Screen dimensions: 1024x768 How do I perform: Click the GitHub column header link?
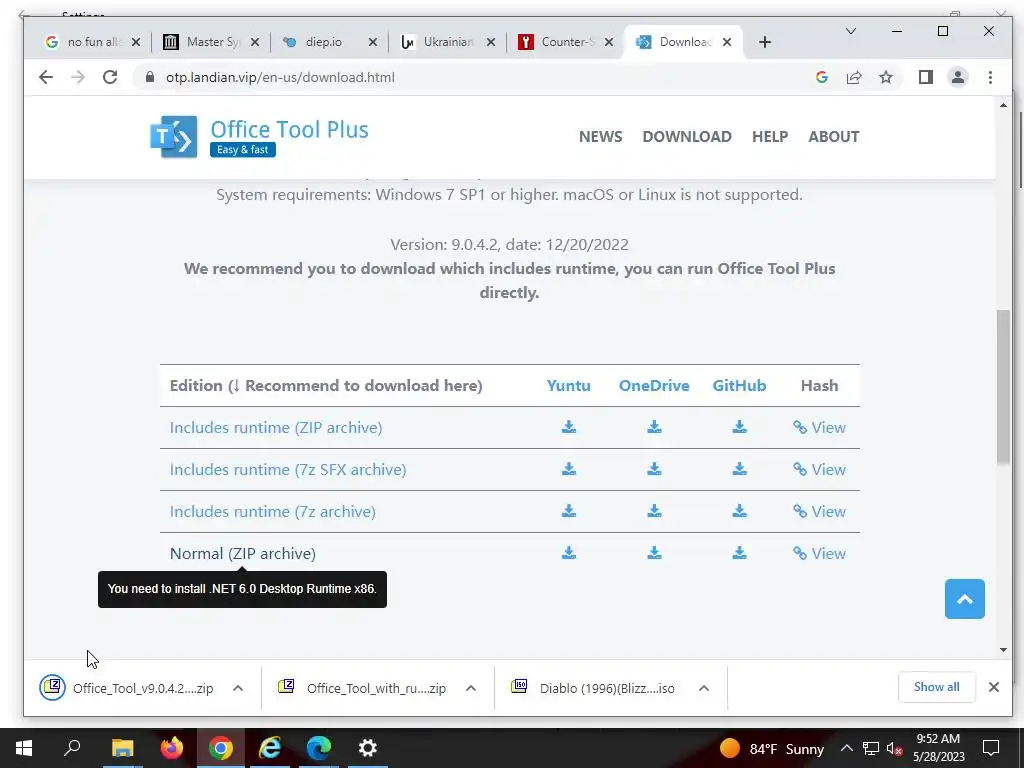(739, 385)
